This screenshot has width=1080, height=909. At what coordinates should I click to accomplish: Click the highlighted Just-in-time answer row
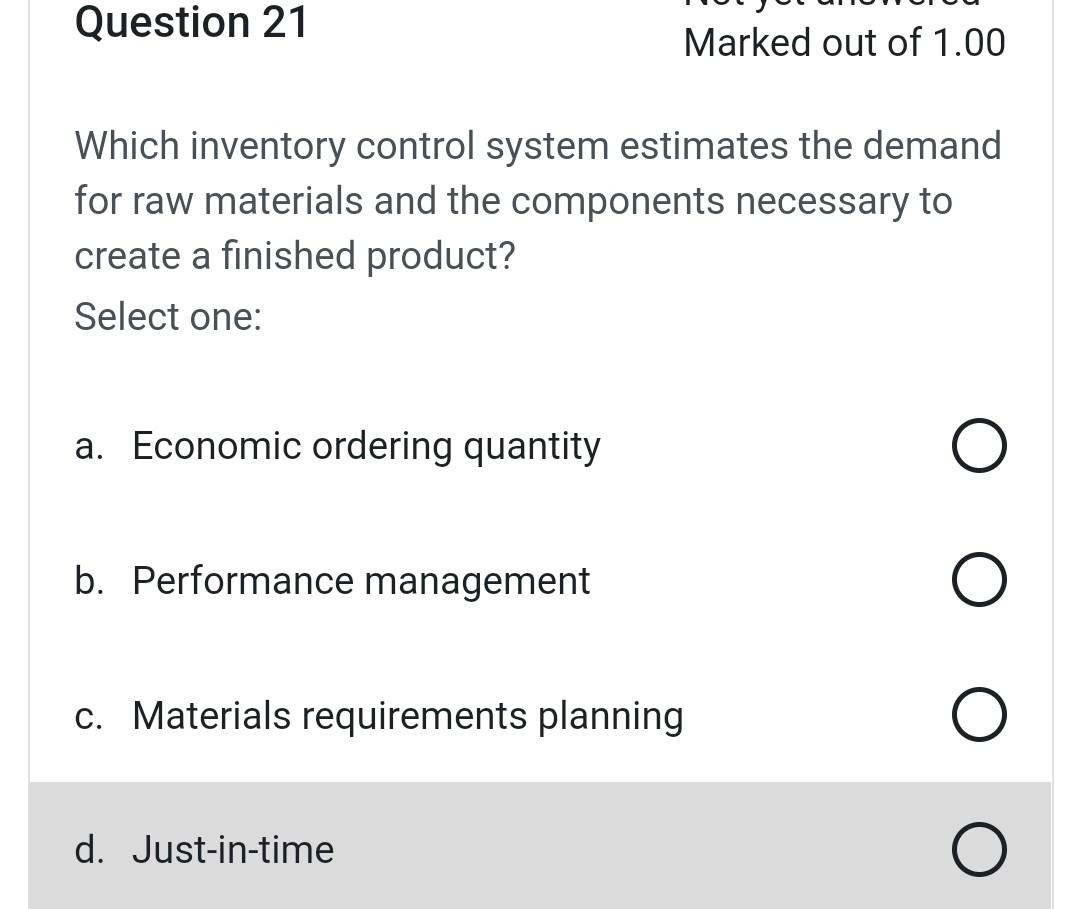click(540, 849)
